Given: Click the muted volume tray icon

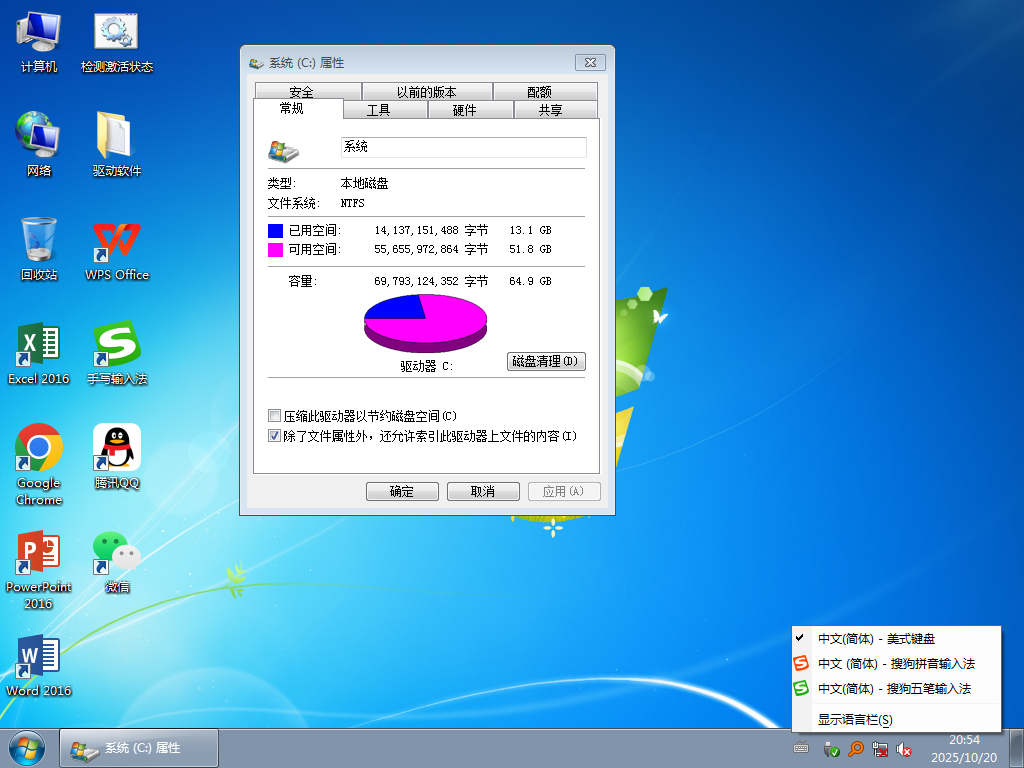Looking at the screenshot, I should click(904, 748).
